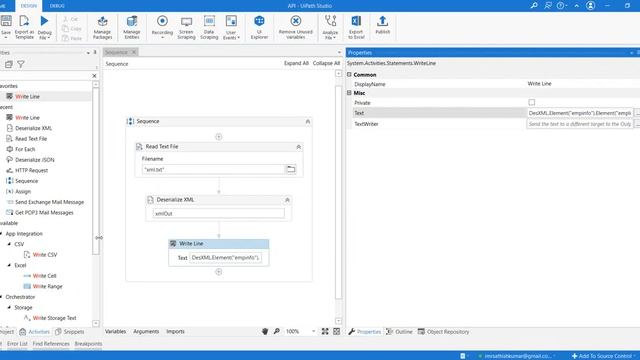Open the Imports panel tab

click(176, 331)
